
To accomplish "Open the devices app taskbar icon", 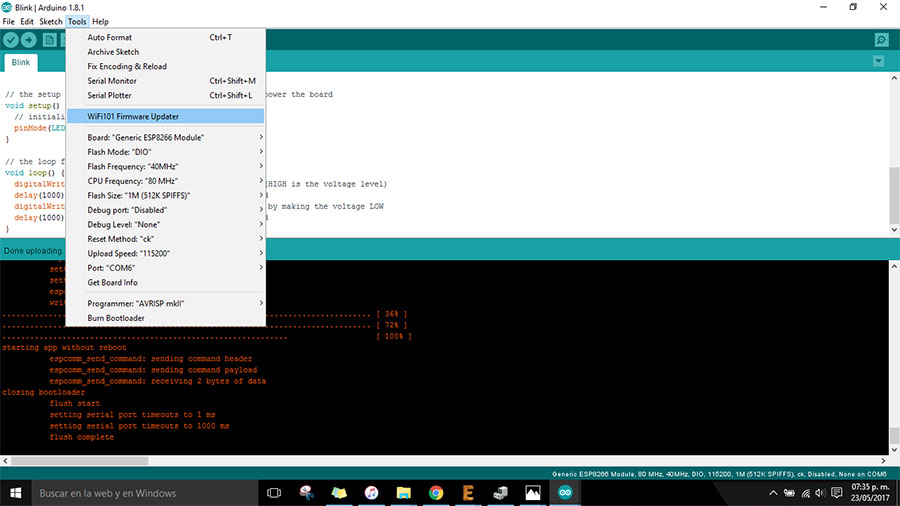I will click(501, 493).
